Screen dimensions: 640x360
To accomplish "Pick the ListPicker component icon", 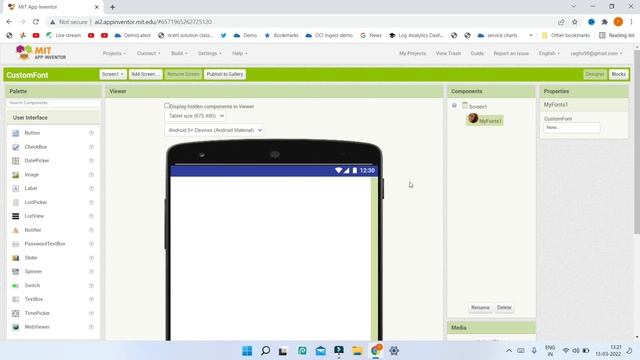I will [x=16, y=202].
